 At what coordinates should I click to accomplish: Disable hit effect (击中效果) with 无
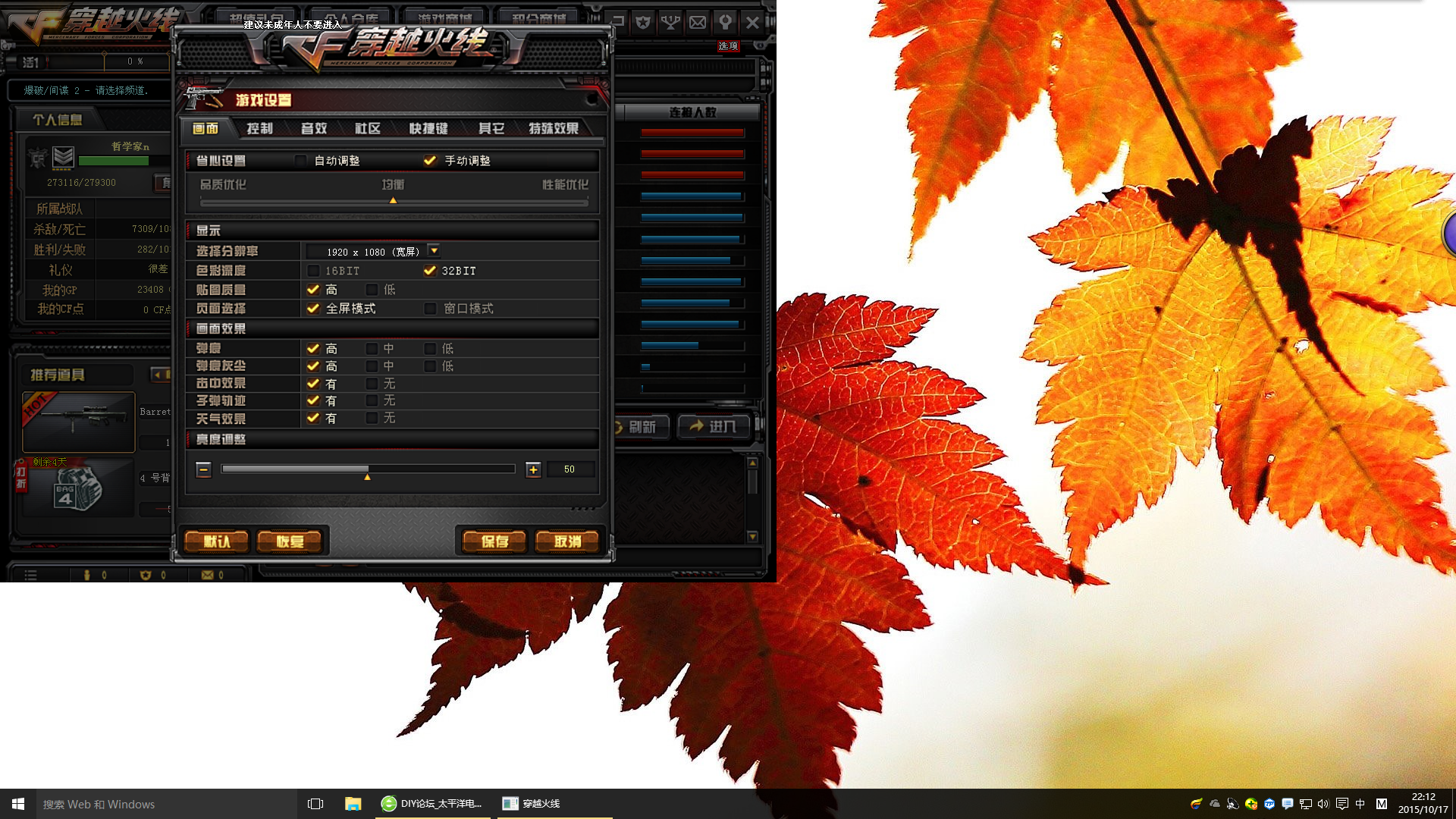click(x=372, y=384)
